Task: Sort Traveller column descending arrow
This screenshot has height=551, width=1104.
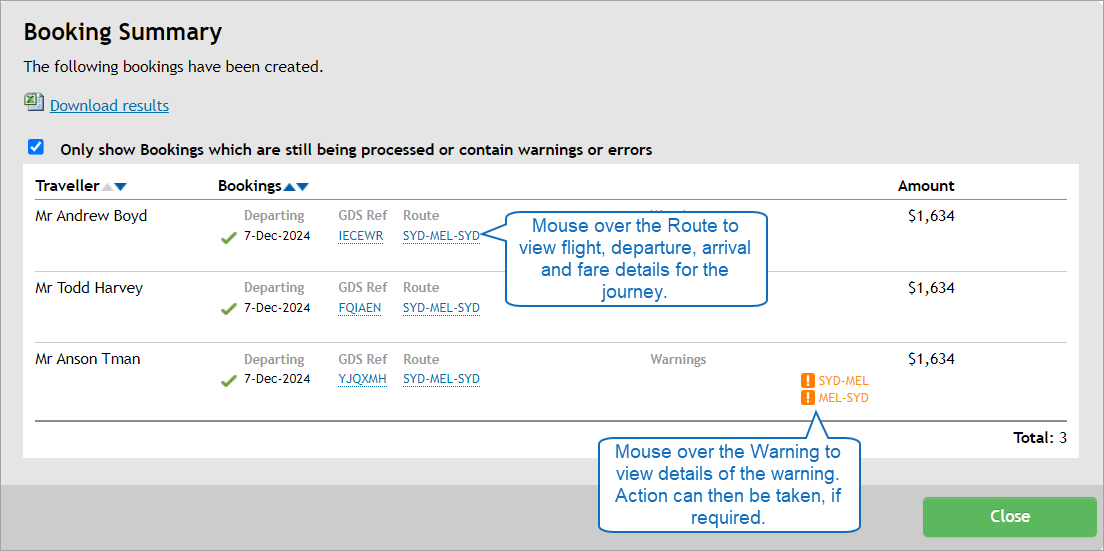Action: tap(121, 187)
